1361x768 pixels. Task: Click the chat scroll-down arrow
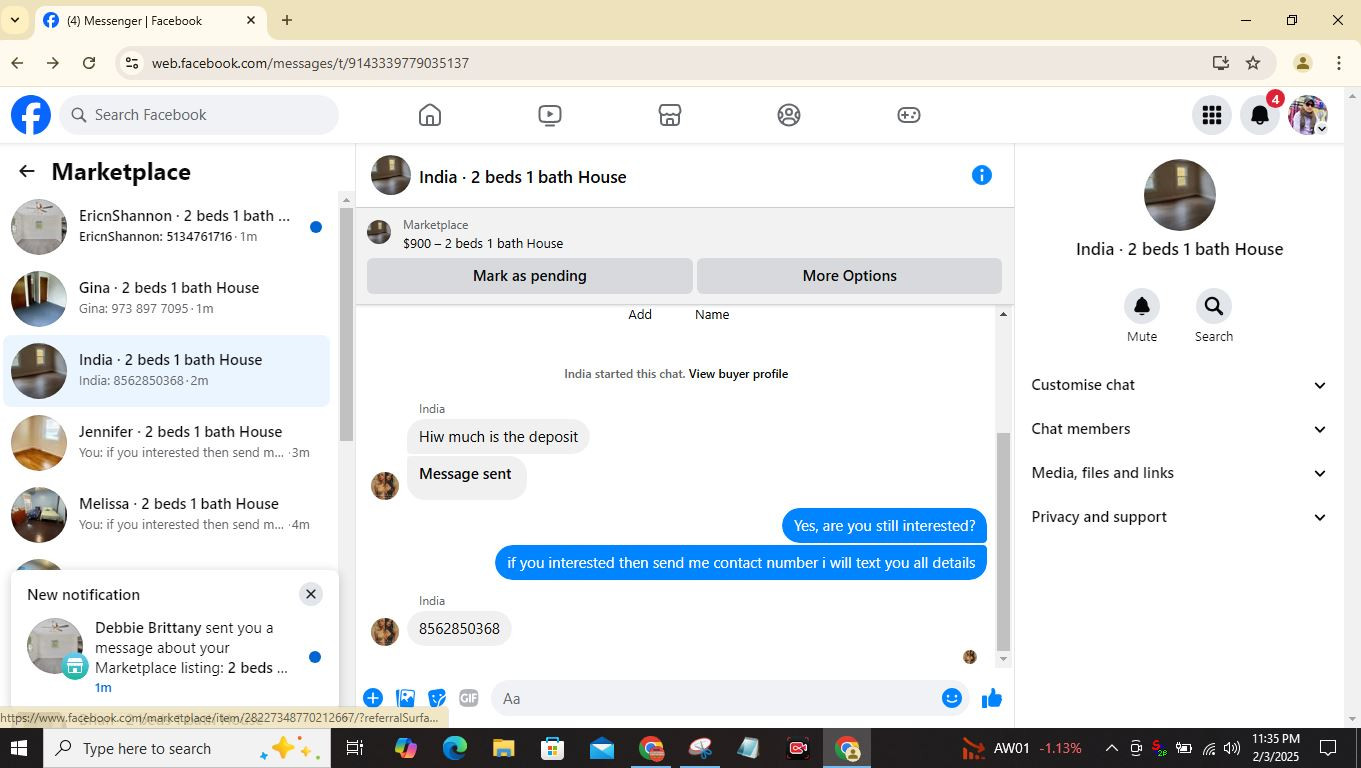click(1003, 660)
